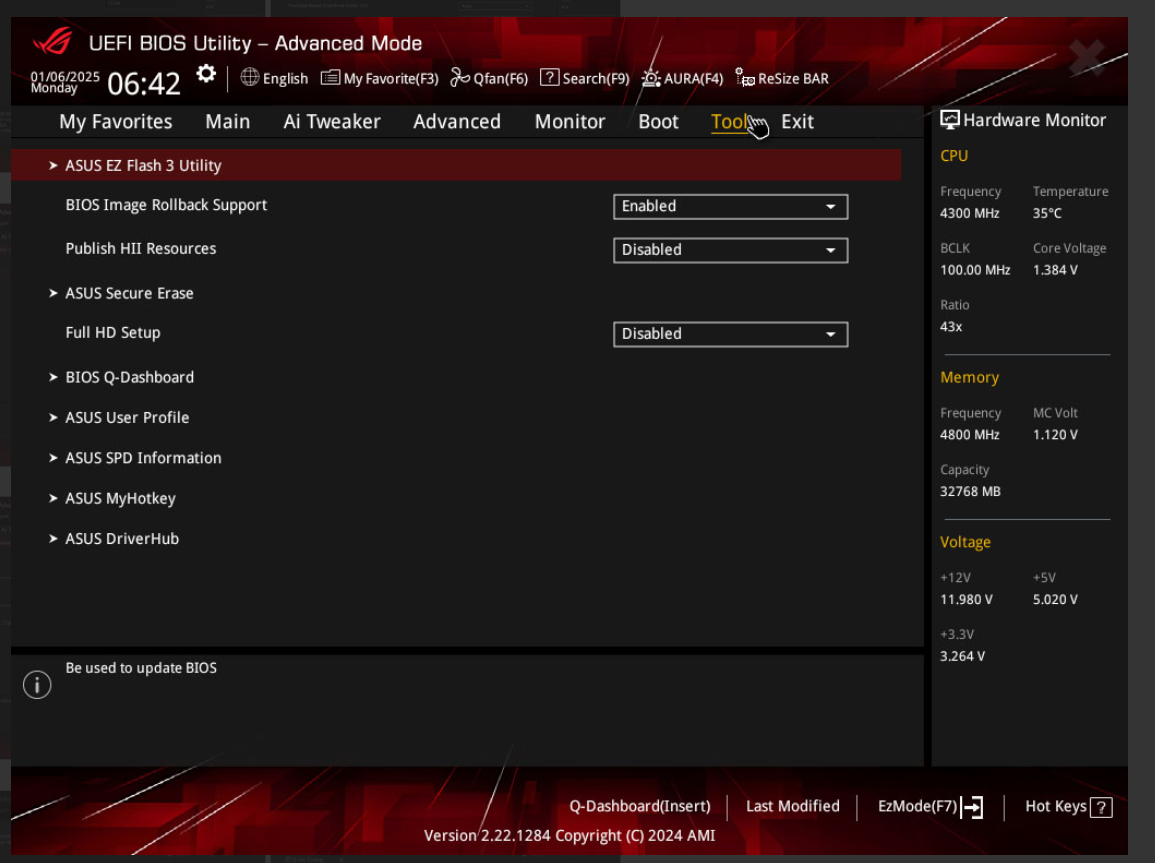Click the My Favorite list icon
This screenshot has width=1155, height=863.
330,77
